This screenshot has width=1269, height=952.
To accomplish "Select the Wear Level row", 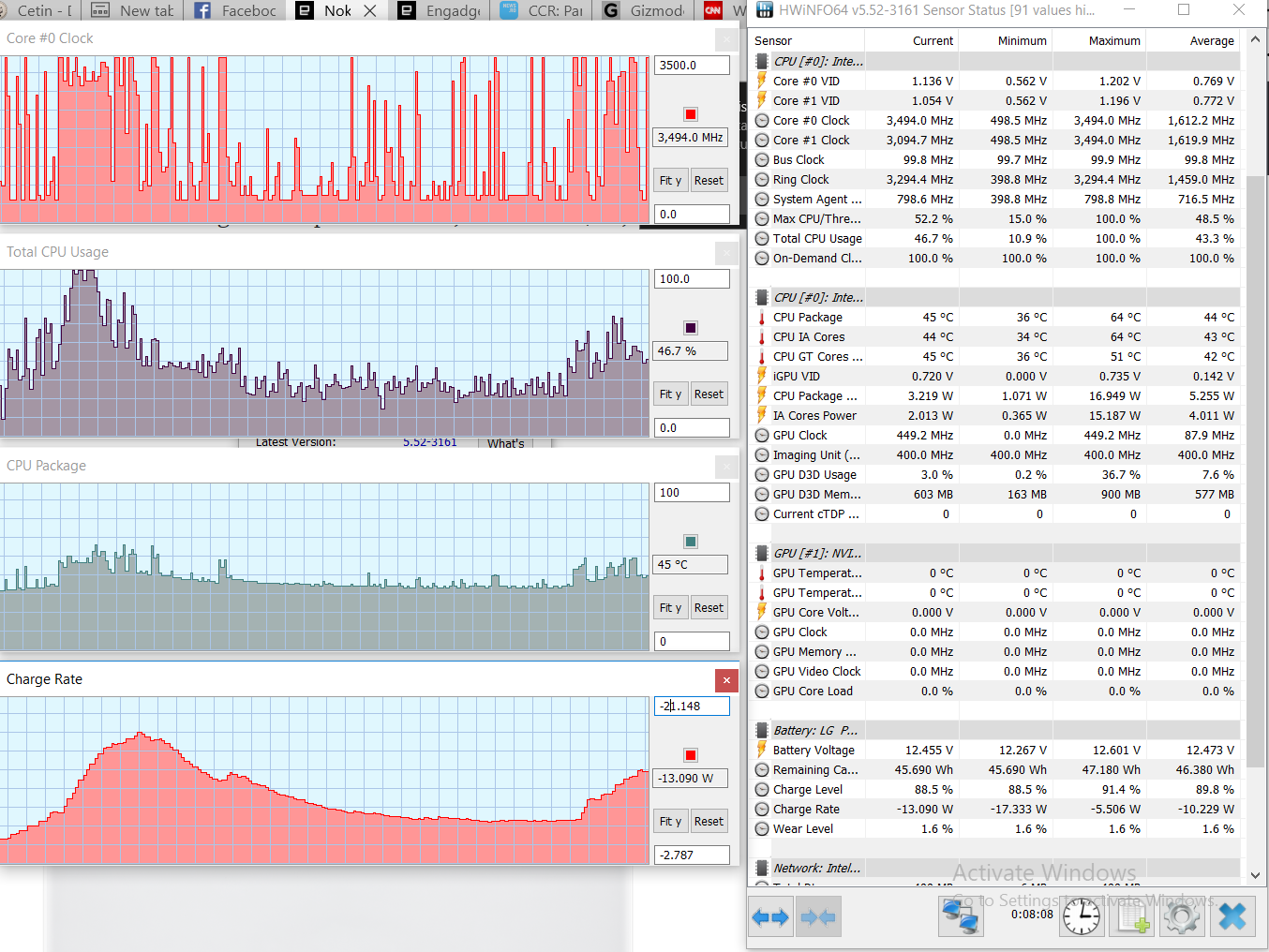I will (x=996, y=829).
